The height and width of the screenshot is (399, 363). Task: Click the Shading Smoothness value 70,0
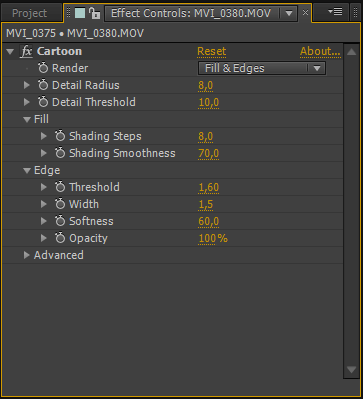(x=209, y=153)
